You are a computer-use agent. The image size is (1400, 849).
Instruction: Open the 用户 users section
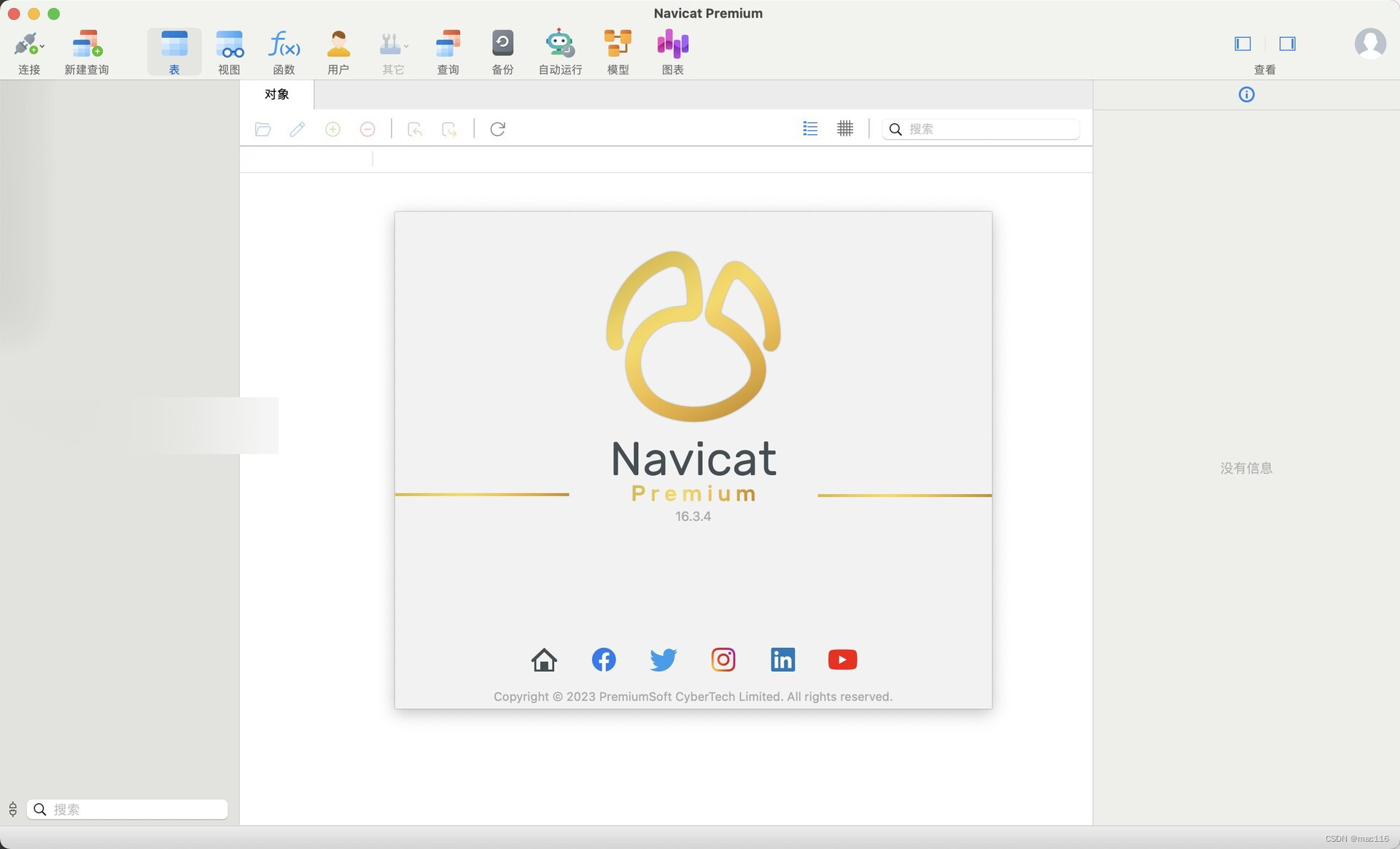click(x=338, y=52)
